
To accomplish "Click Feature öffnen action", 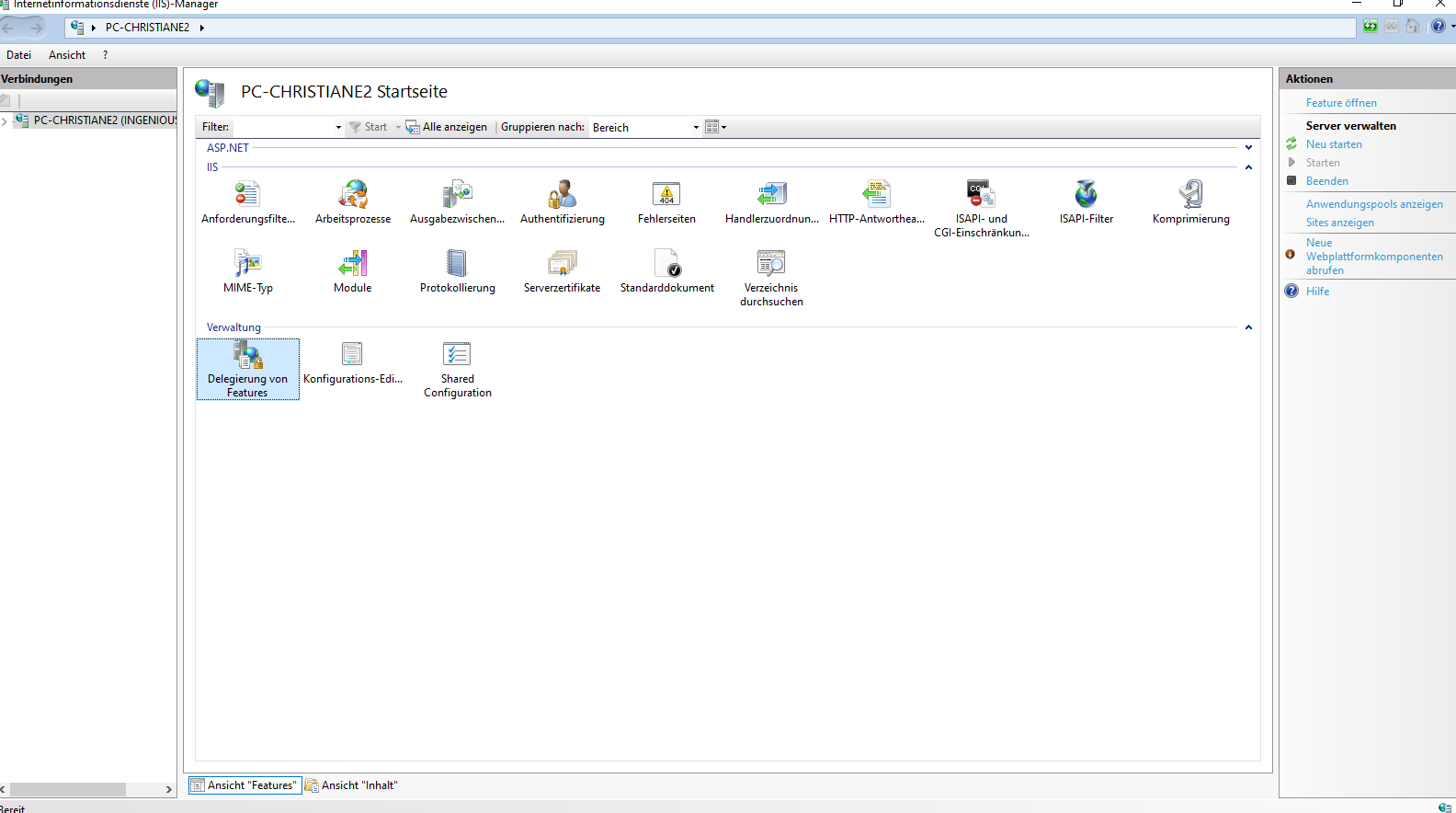I will tap(1341, 103).
